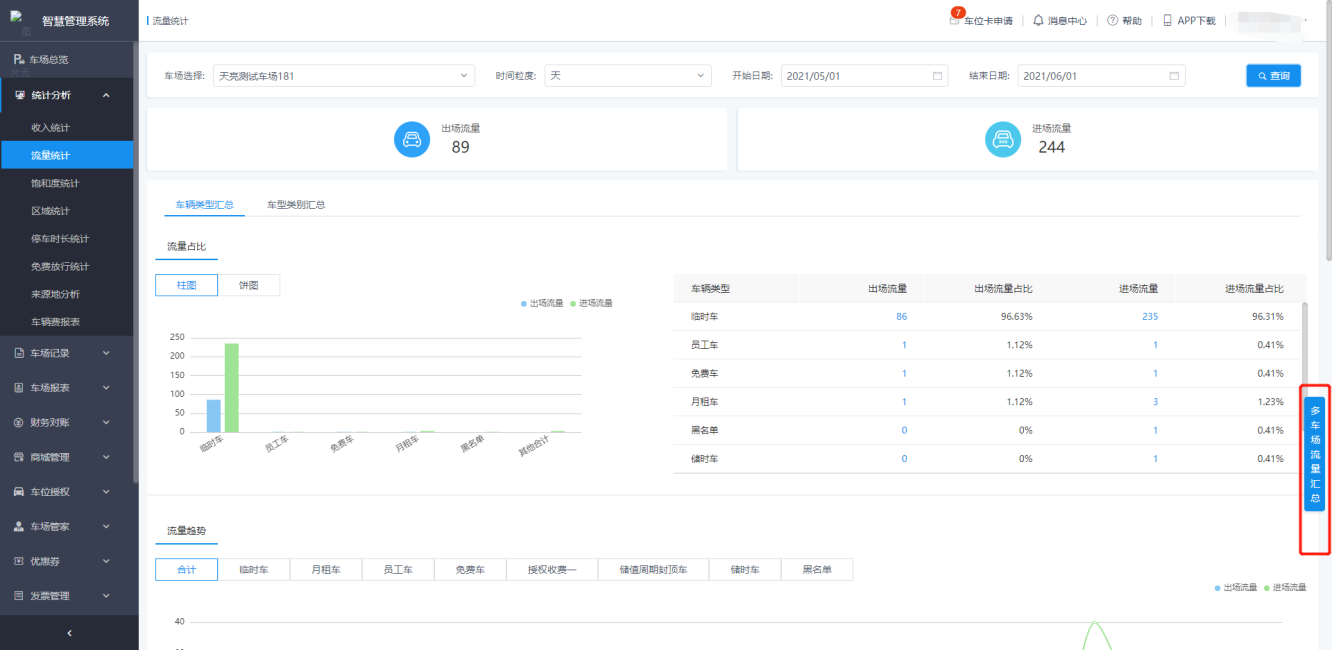Viewport: 1332px width, 650px height.
Task: Collapse the sidebar with bottom arrow
Action: [69, 632]
